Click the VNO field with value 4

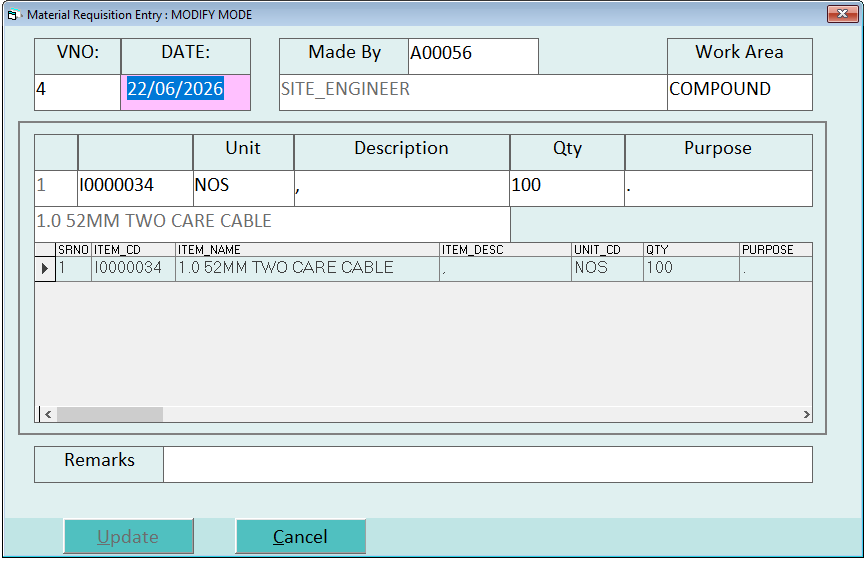tap(77, 92)
